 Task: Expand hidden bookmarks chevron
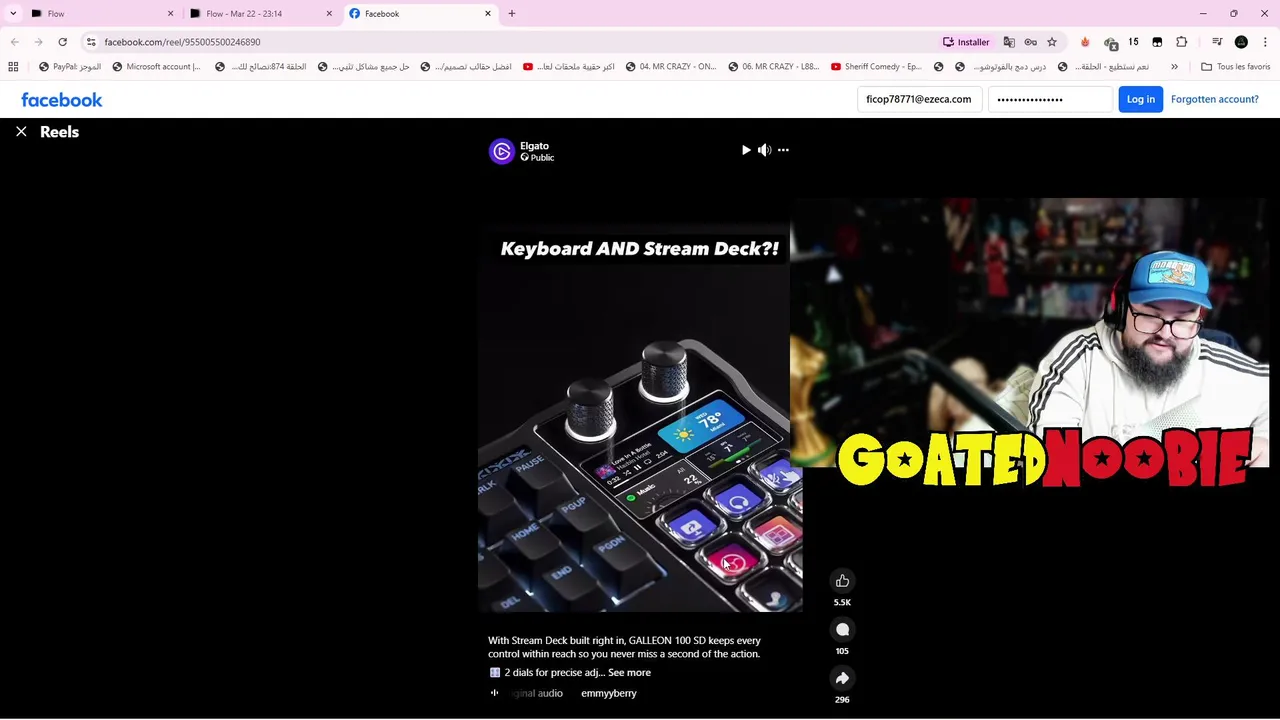(1174, 67)
